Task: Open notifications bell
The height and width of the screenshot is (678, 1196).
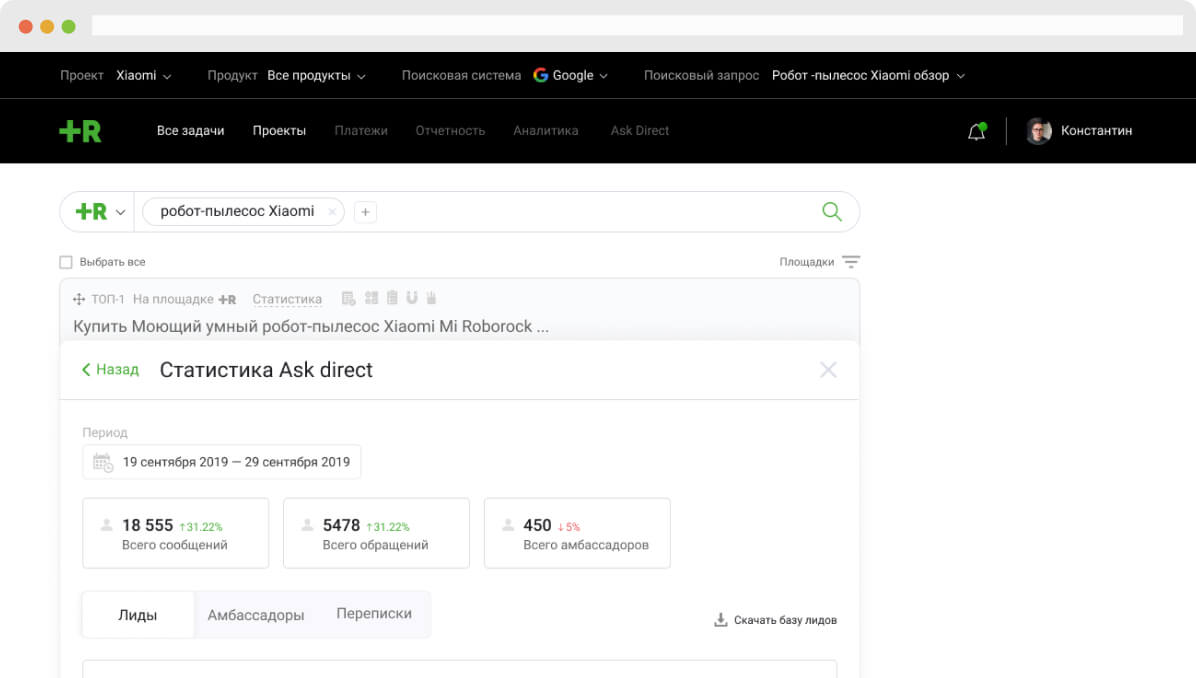Action: (x=976, y=131)
